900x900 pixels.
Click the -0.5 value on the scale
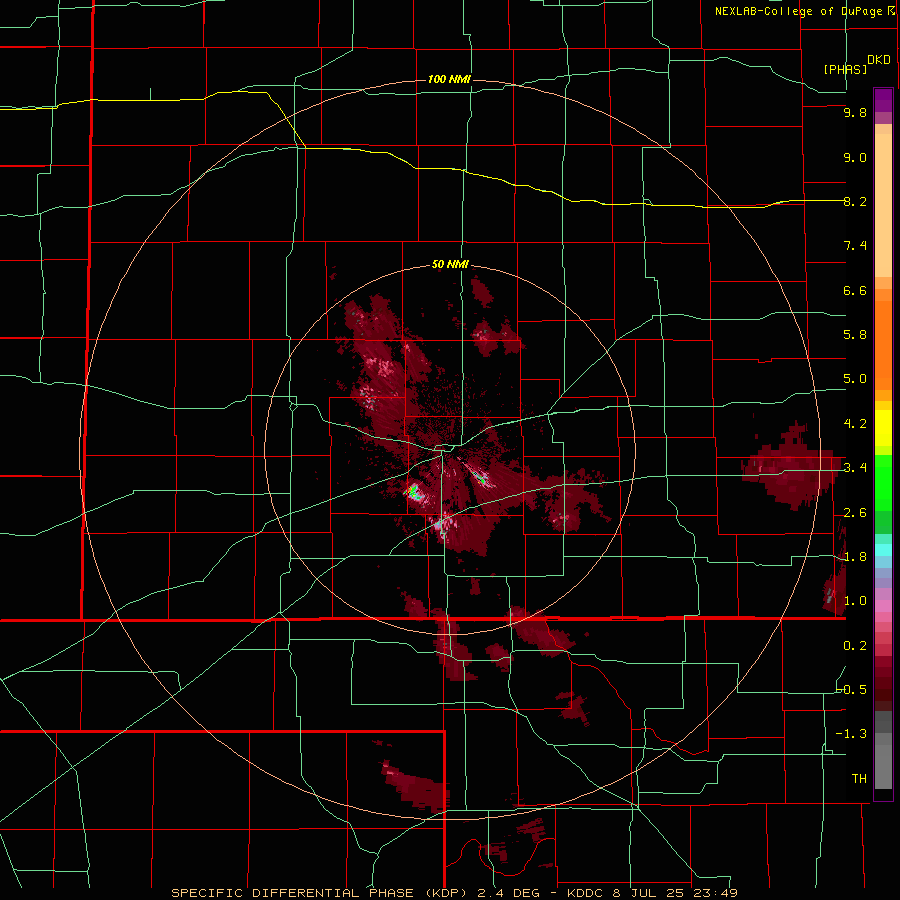point(851,690)
